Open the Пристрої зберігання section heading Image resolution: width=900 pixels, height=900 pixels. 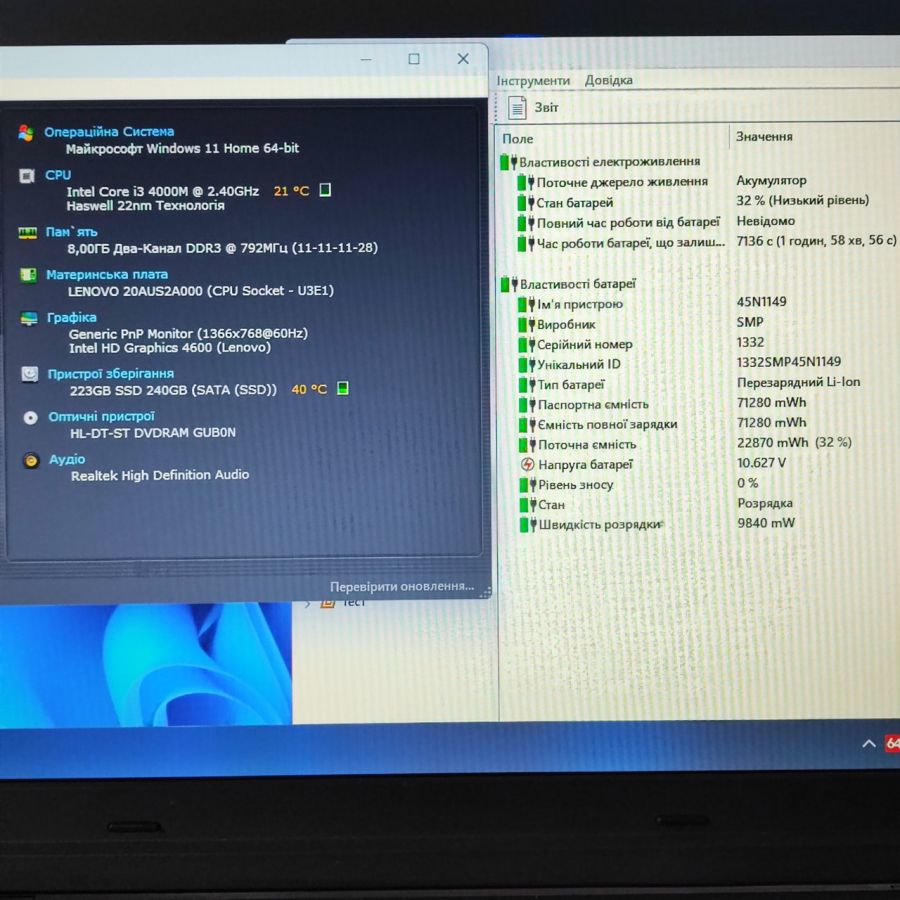tap(111, 374)
